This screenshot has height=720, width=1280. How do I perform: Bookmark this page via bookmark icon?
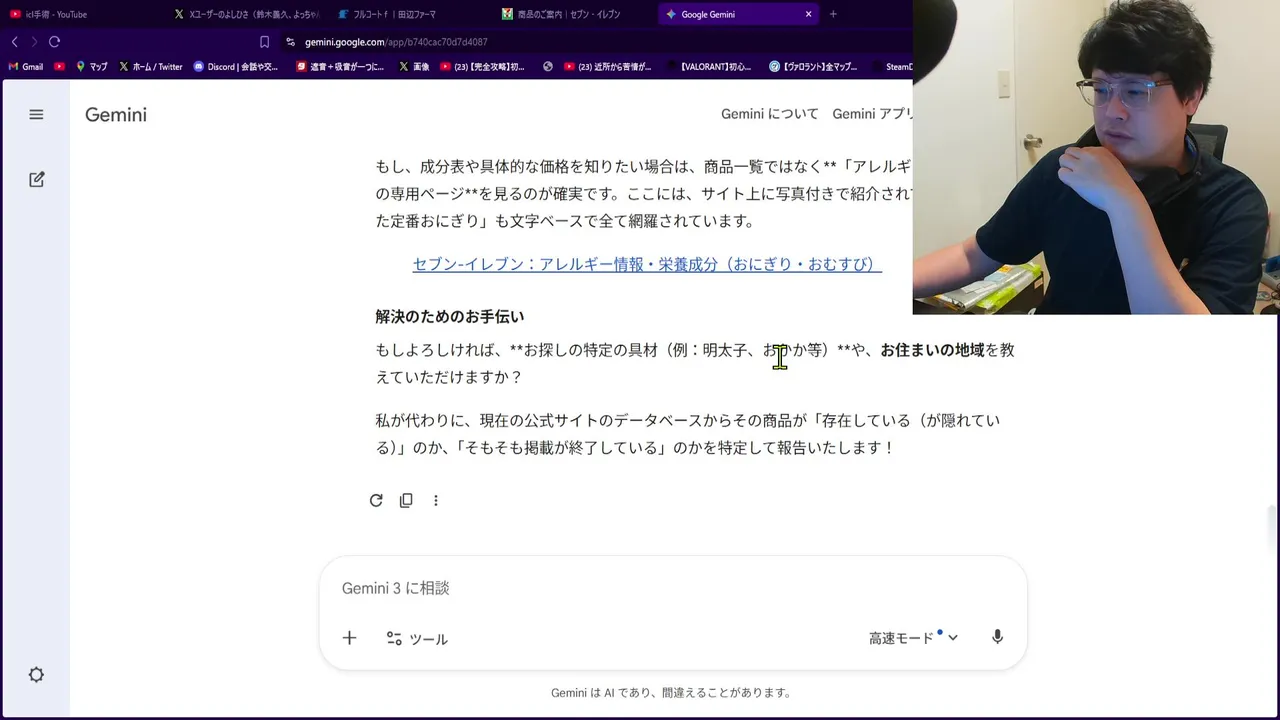(264, 42)
